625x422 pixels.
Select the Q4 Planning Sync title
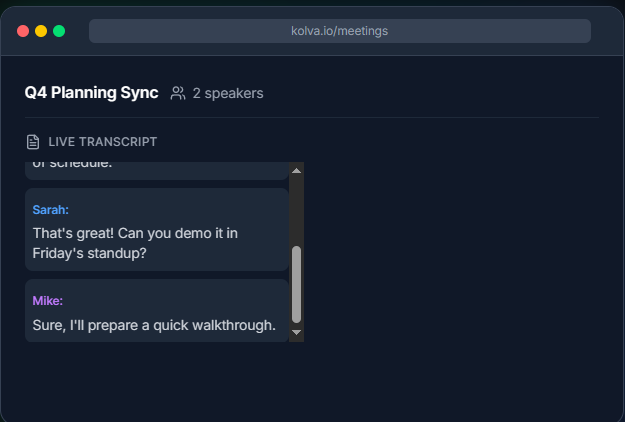91,93
